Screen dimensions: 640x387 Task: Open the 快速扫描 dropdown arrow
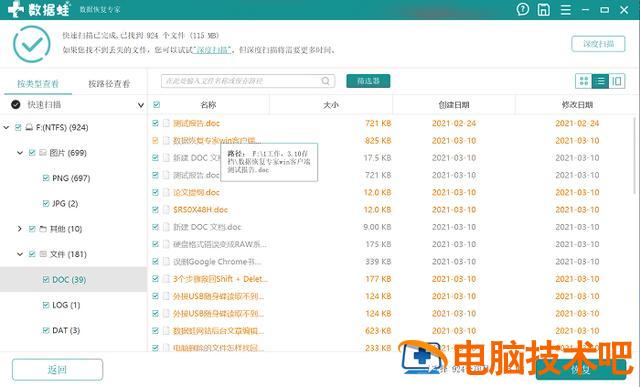pos(141,105)
